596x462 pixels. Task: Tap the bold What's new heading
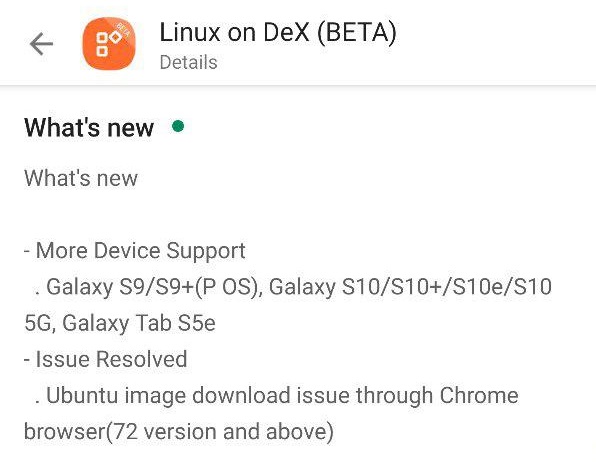pos(89,127)
